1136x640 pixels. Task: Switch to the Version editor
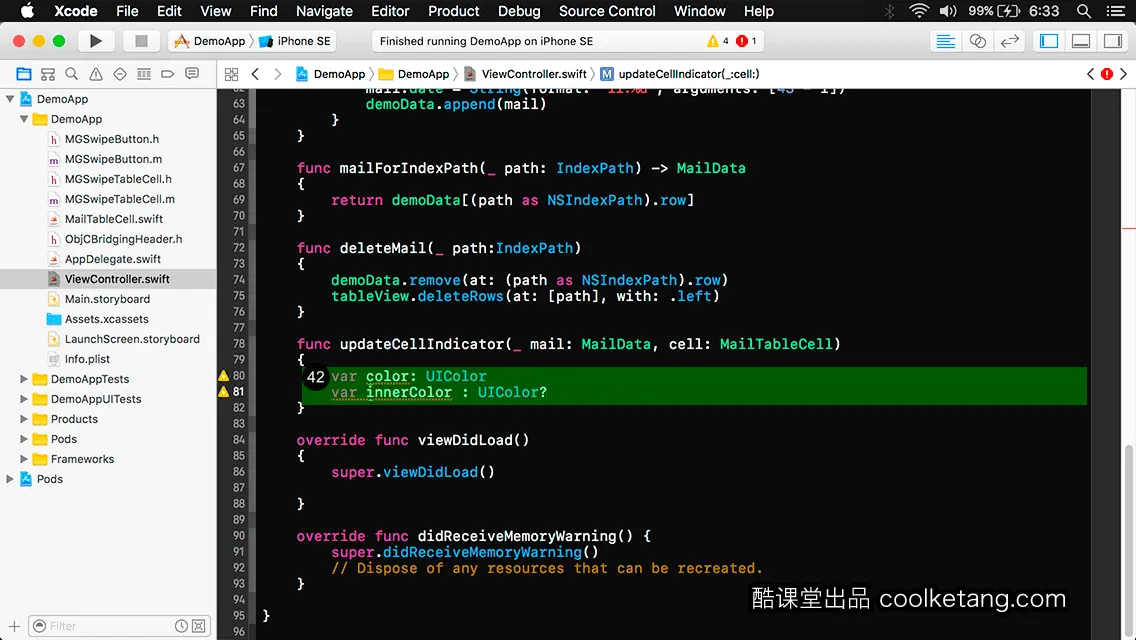pos(1009,41)
